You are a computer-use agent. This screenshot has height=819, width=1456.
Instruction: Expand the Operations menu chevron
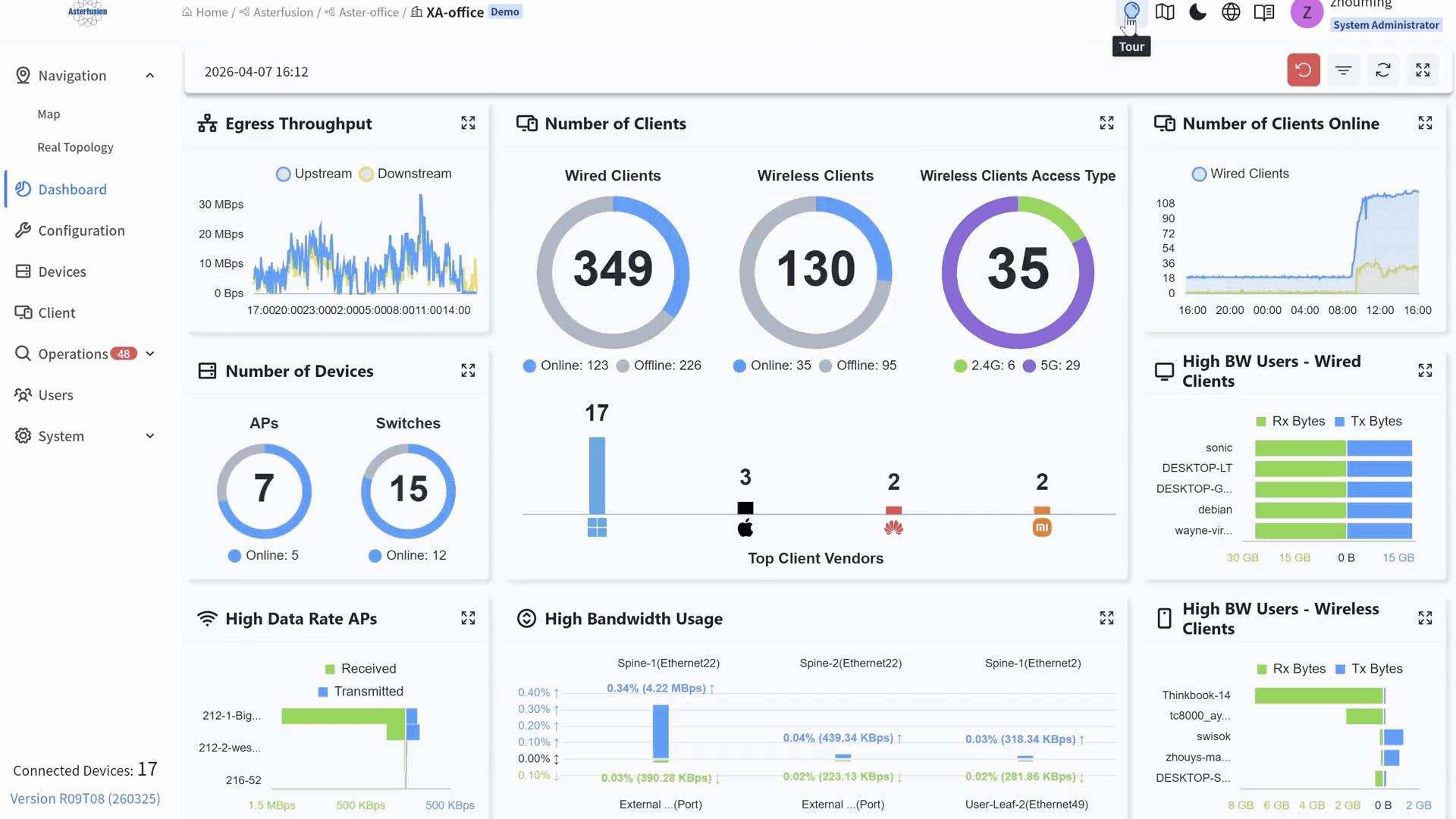tap(149, 354)
